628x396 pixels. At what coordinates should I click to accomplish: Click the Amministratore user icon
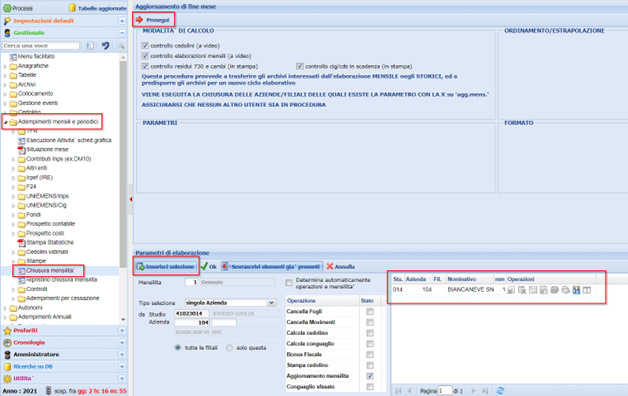click(x=7, y=354)
